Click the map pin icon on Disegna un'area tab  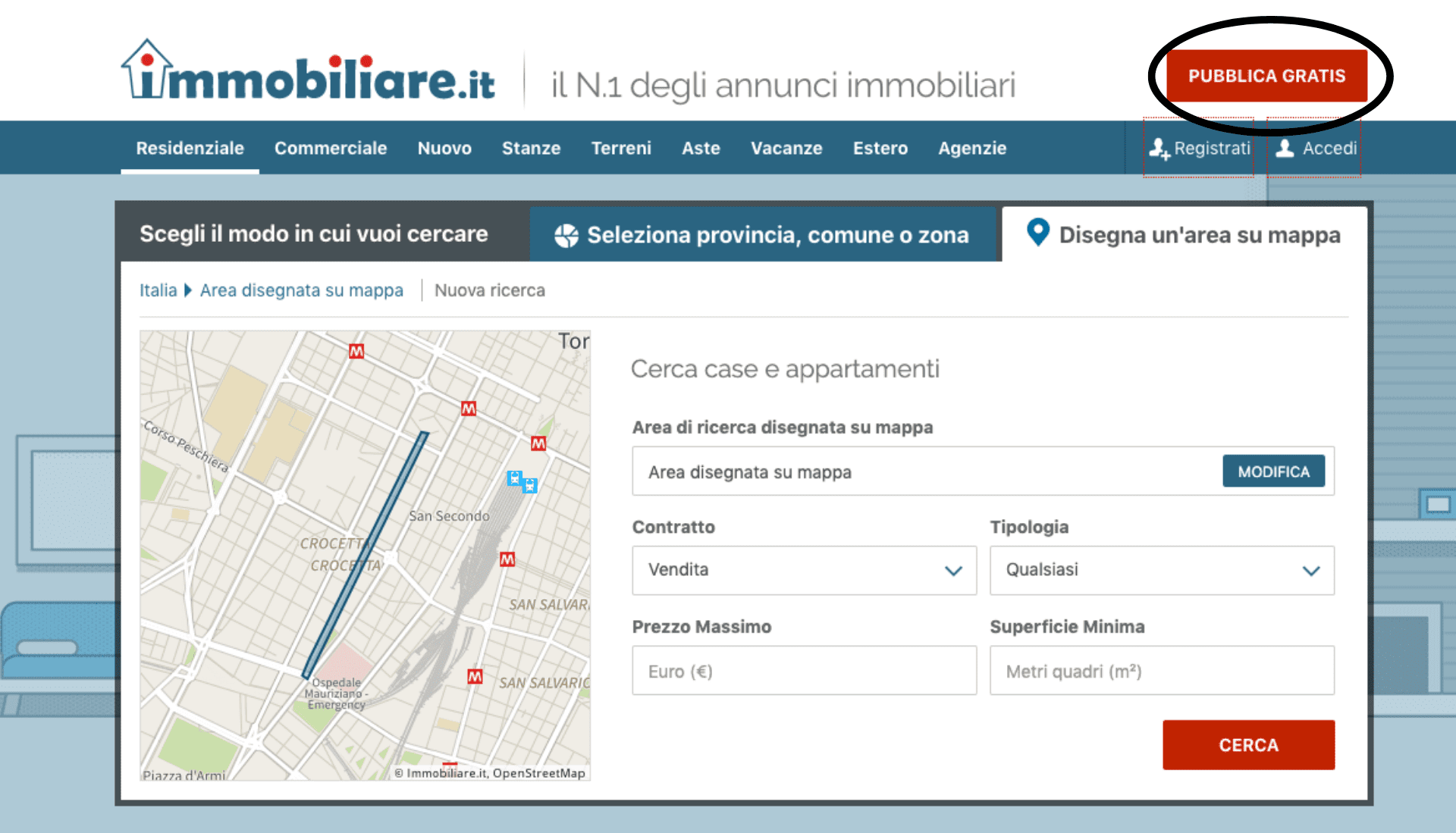point(1037,232)
